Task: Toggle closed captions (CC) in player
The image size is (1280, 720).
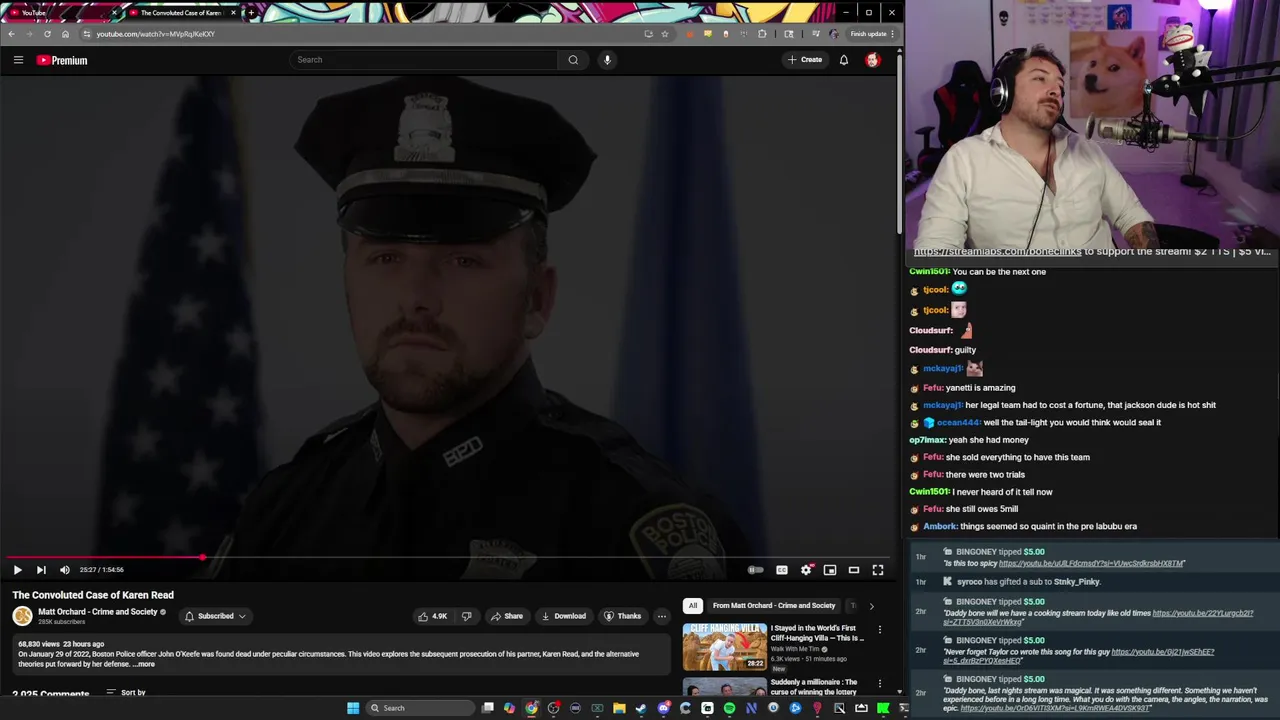Action: 782,570
